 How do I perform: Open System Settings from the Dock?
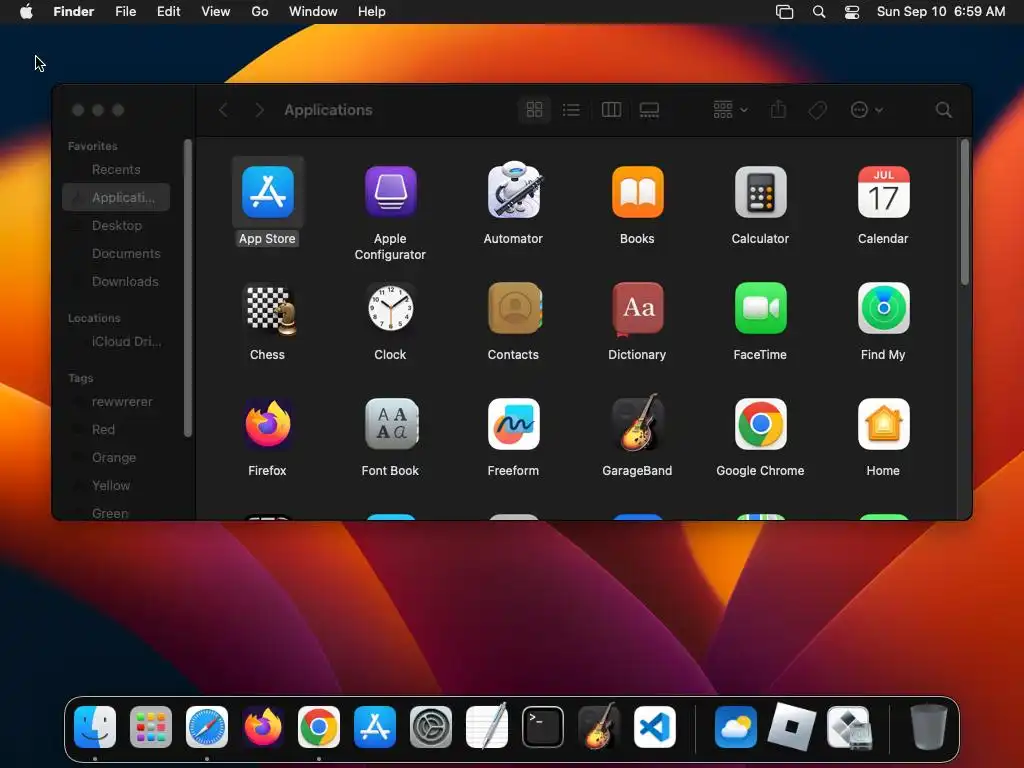coord(430,727)
